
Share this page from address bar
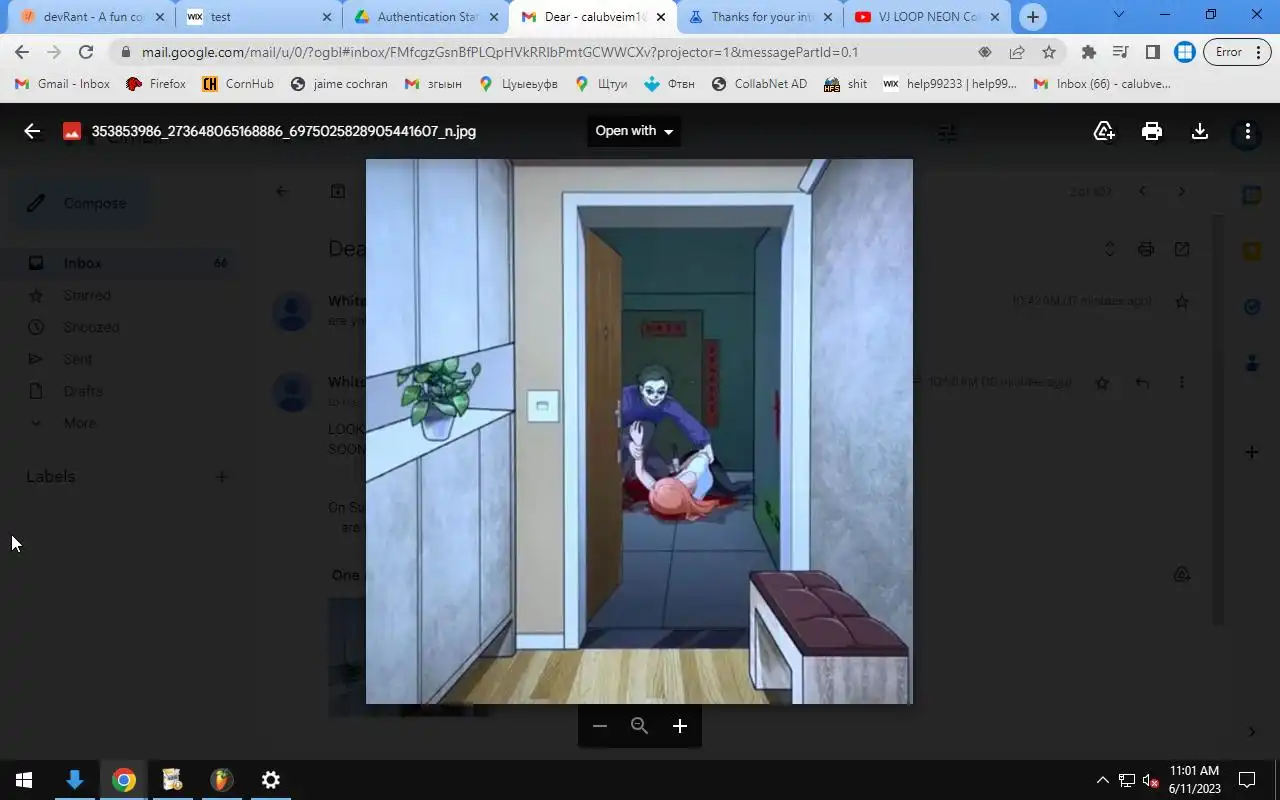point(1017,52)
